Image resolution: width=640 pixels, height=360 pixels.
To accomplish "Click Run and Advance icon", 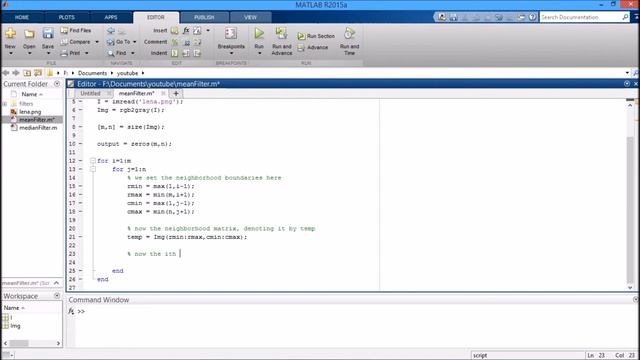I will 281,33.
